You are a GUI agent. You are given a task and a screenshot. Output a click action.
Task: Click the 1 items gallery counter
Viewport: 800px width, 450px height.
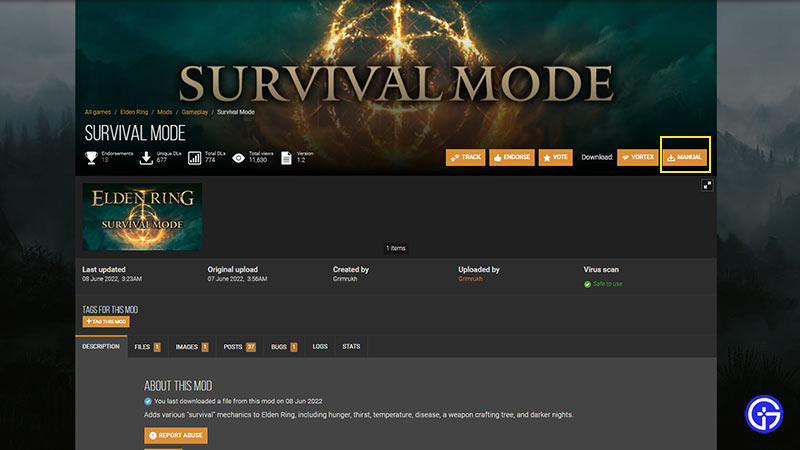tap(395, 248)
